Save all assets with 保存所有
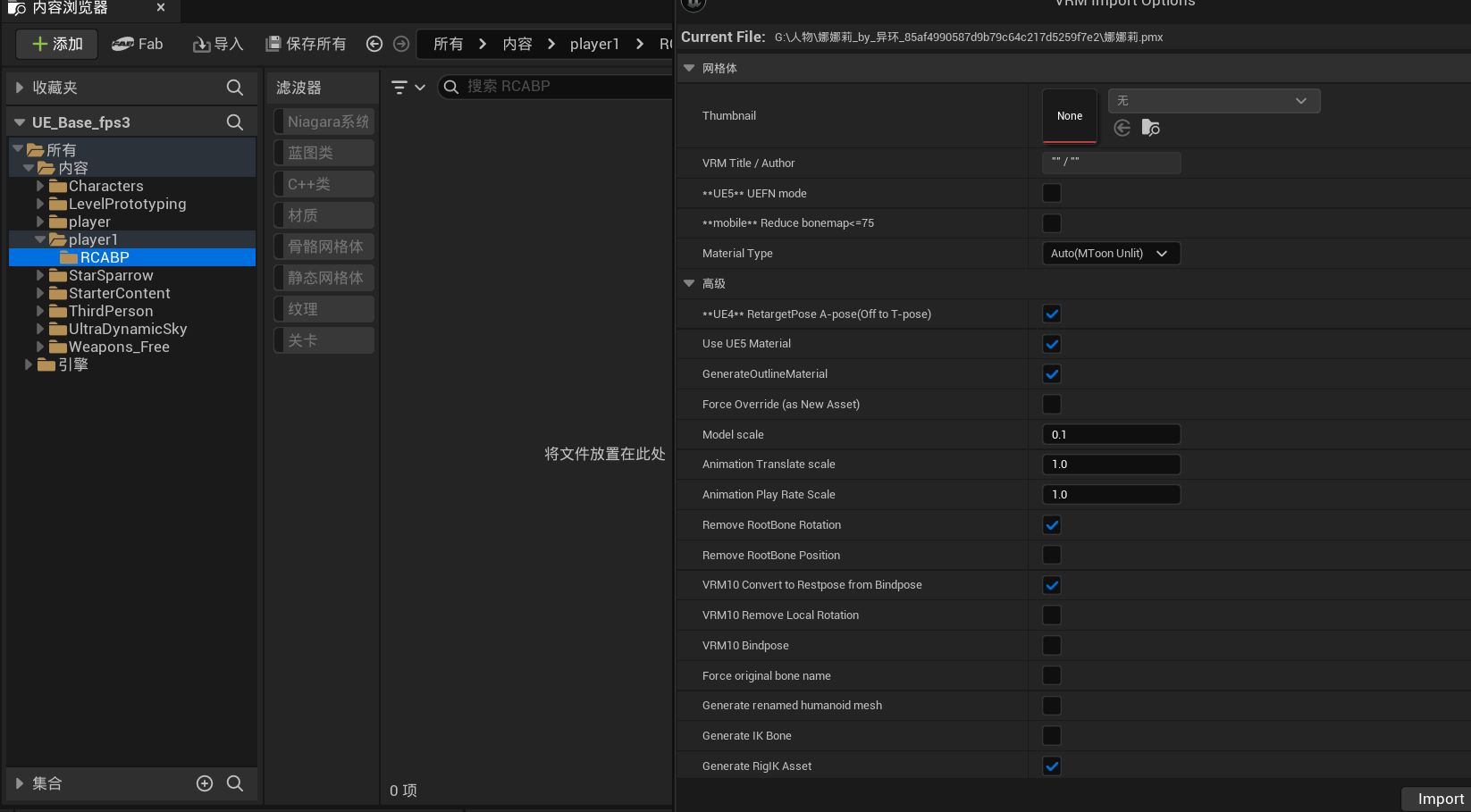This screenshot has height=812, width=1471. (x=306, y=44)
